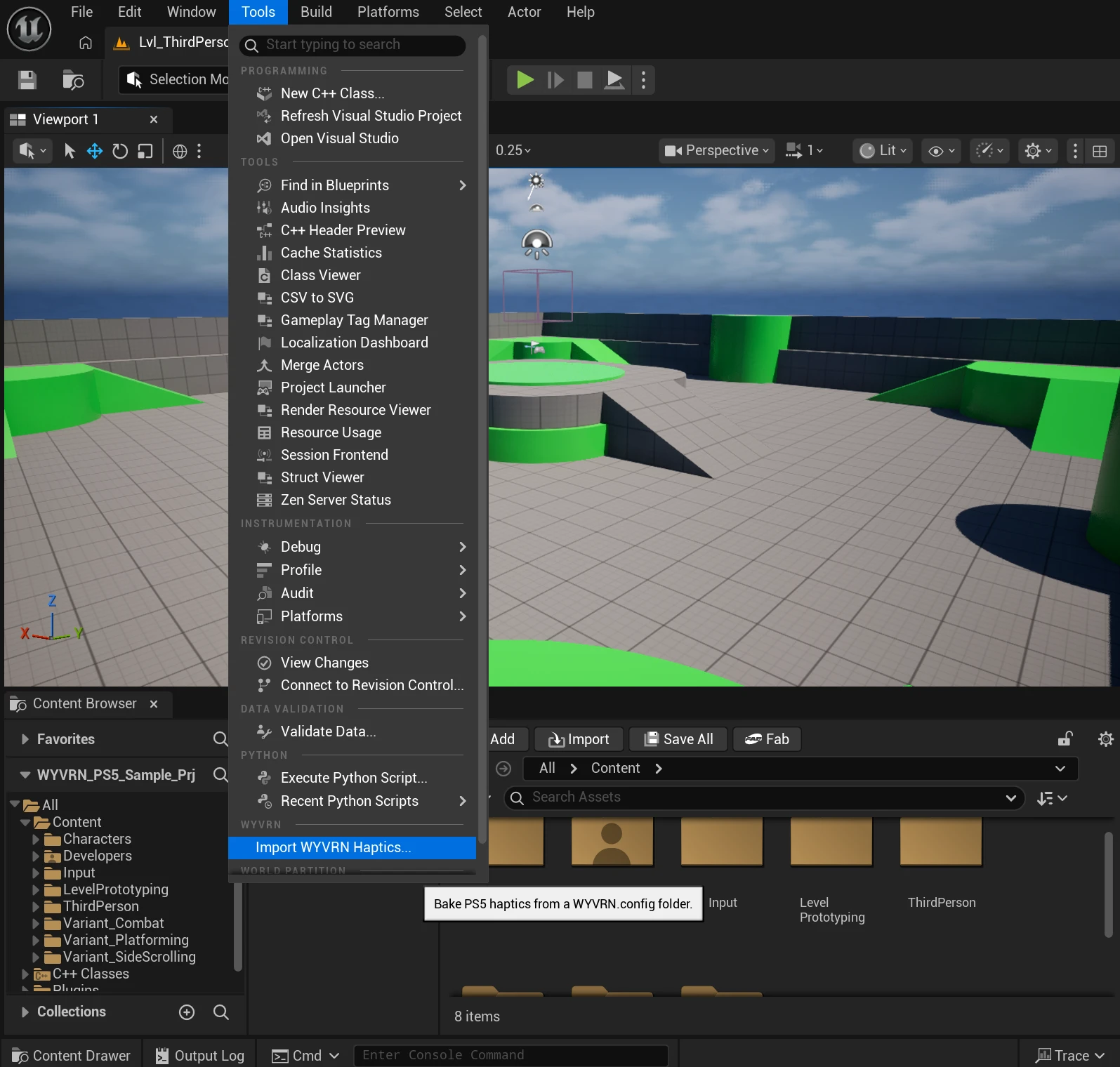
Task: Open the viewport settings gear dropdown
Action: point(1038,151)
